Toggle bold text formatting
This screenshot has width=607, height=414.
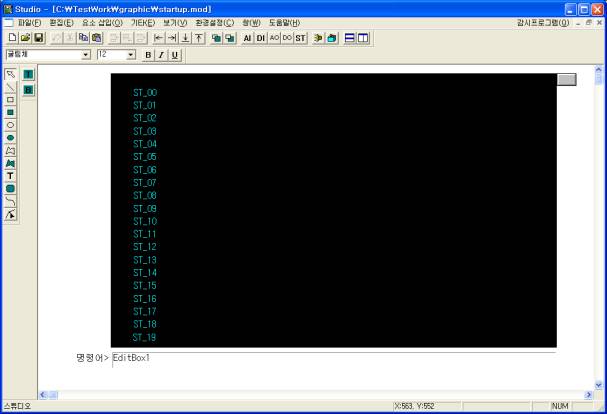(148, 55)
